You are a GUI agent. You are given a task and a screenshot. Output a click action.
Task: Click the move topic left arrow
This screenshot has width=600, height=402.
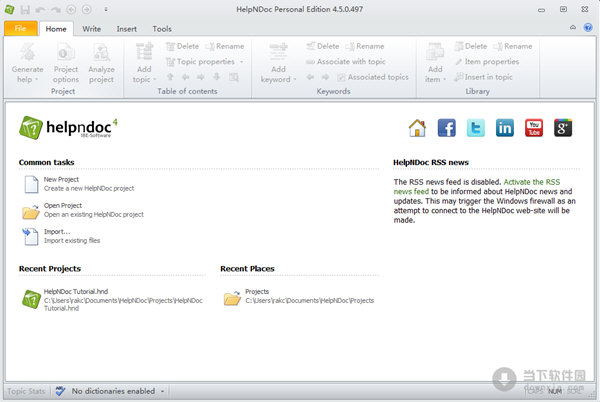186,77
